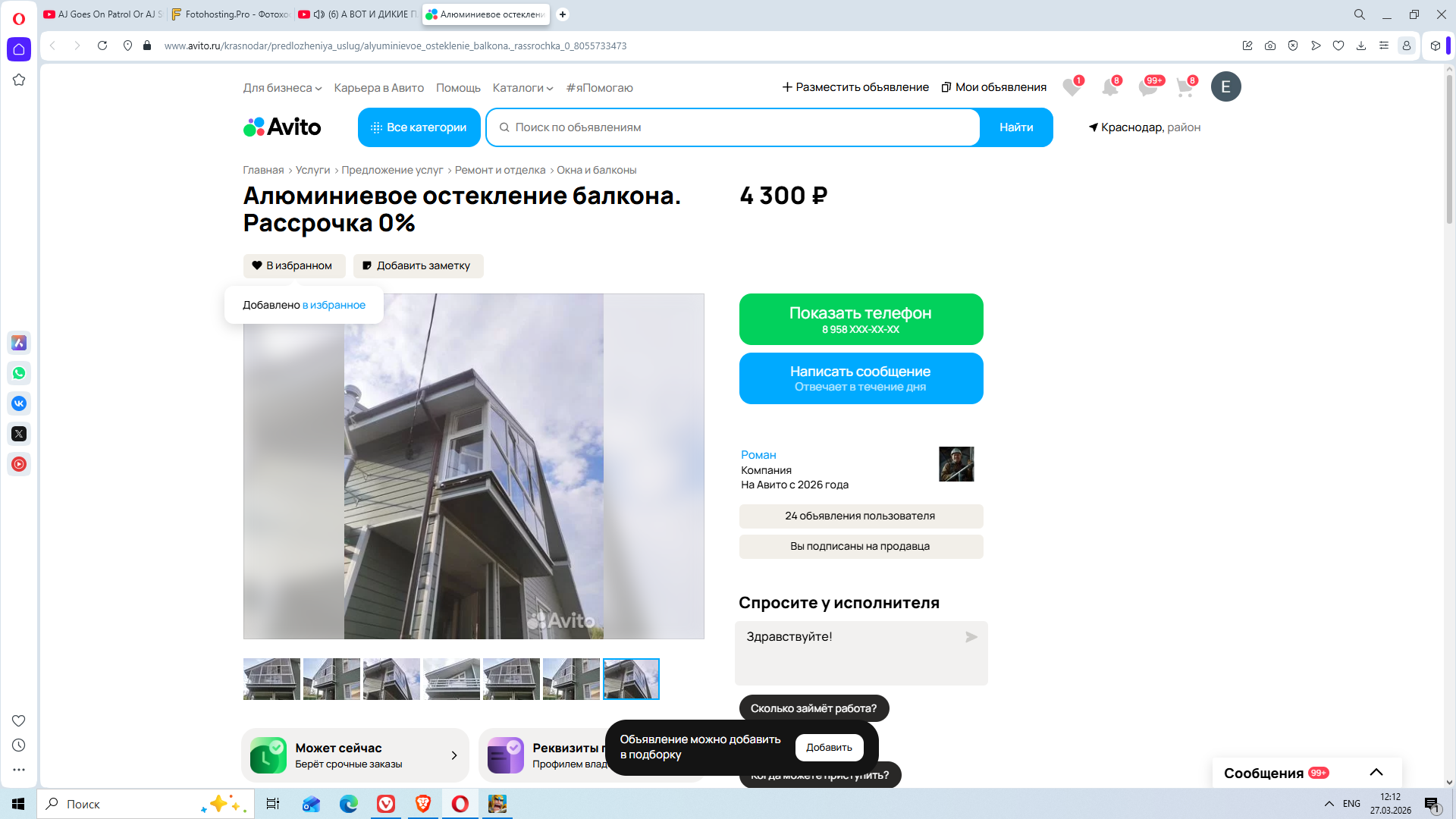The width and height of the screenshot is (1456, 819).
Task: Expand the Сообщения chat panel
Action: pyautogui.click(x=1376, y=773)
